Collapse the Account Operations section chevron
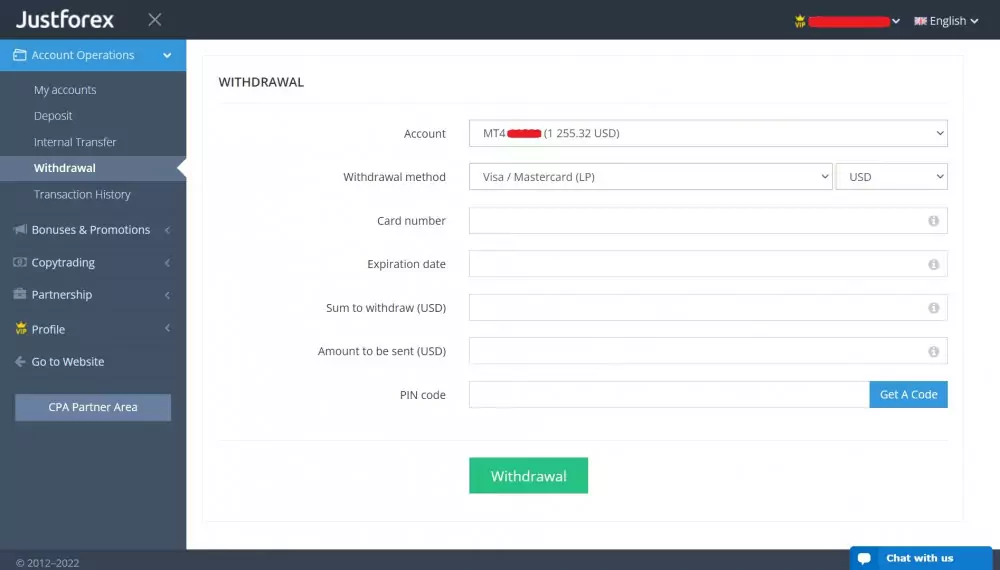The height and width of the screenshot is (570, 1000). coord(167,55)
